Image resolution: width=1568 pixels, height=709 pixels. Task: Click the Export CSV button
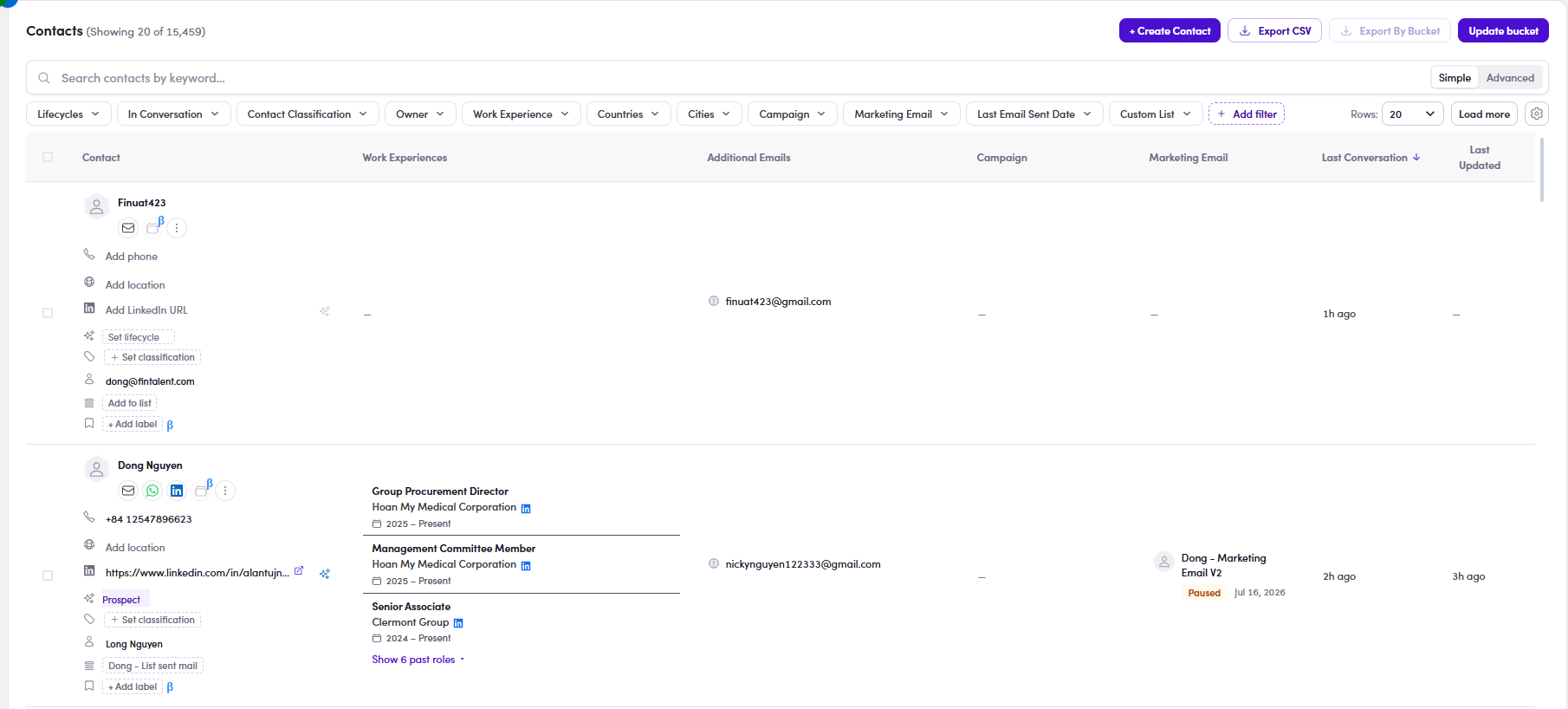tap(1274, 30)
